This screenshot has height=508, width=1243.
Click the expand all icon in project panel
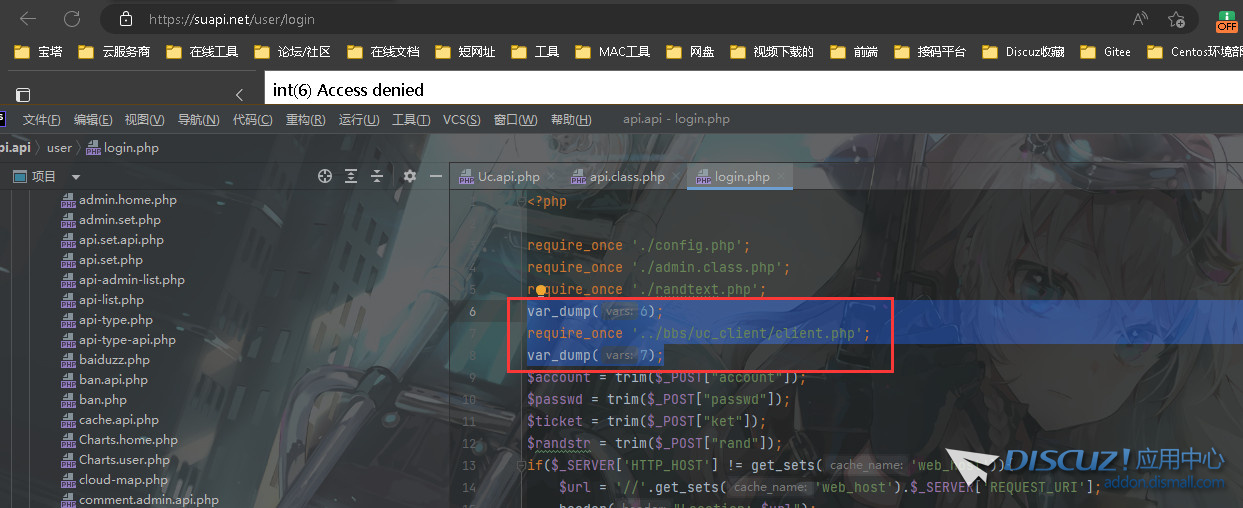coord(351,176)
